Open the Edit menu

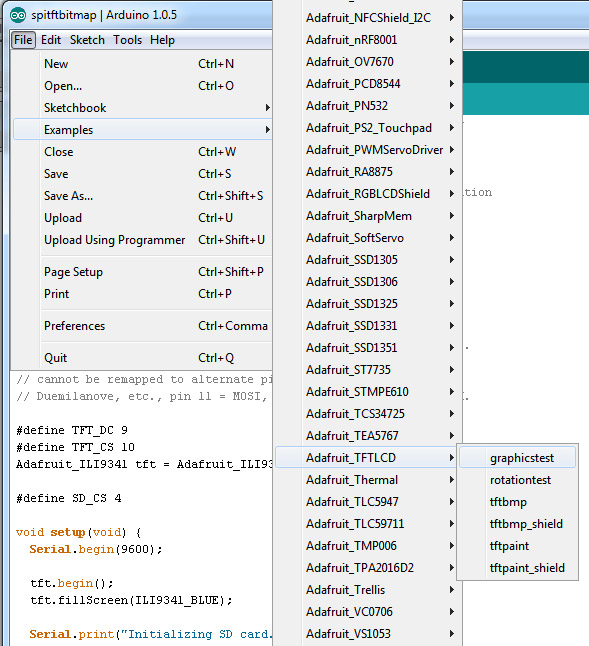point(51,40)
